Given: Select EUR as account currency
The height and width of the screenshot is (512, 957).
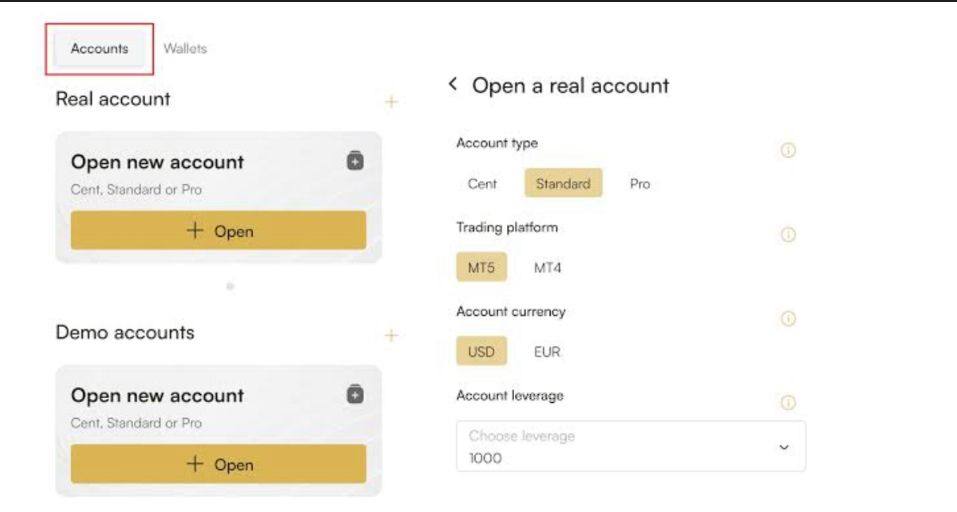Looking at the screenshot, I should [547, 352].
